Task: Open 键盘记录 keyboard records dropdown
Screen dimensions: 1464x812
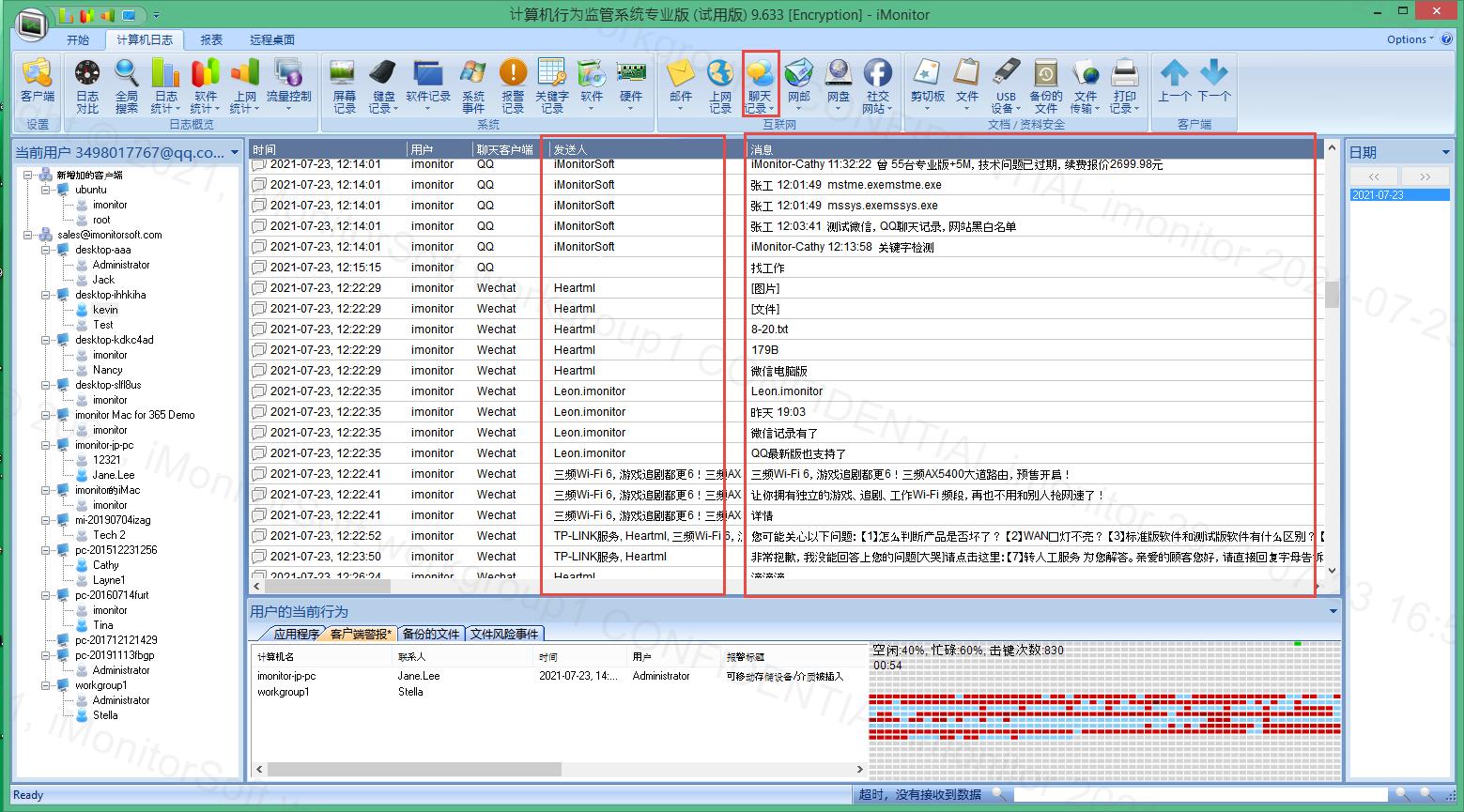Action: (383, 85)
